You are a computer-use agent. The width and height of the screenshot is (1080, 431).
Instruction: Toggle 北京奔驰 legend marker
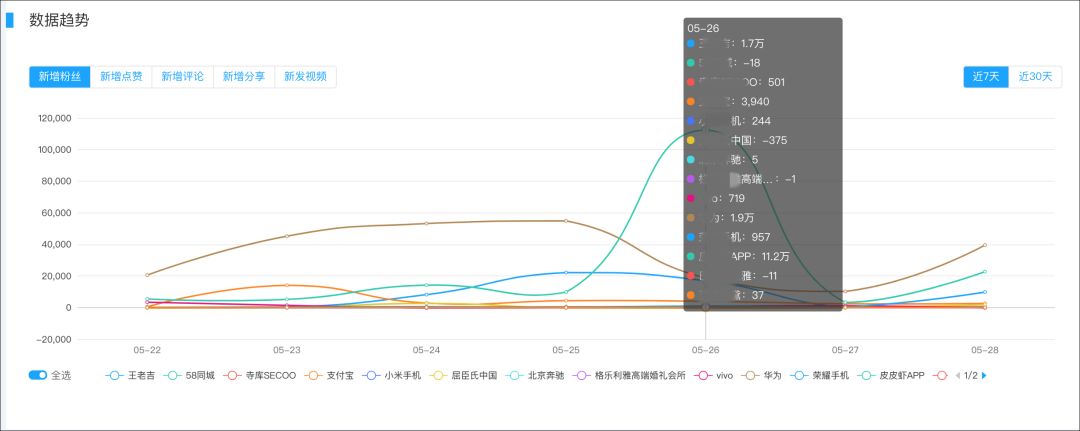pos(515,376)
